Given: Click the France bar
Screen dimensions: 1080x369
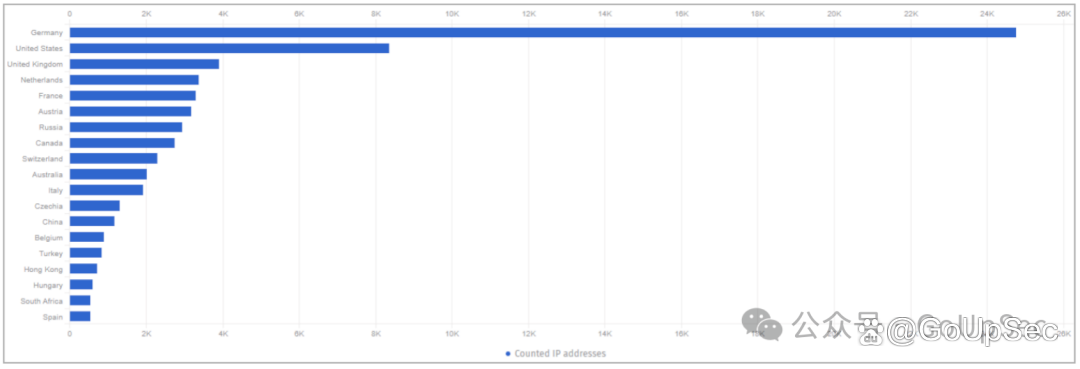Looking at the screenshot, I should pyautogui.click(x=132, y=96).
